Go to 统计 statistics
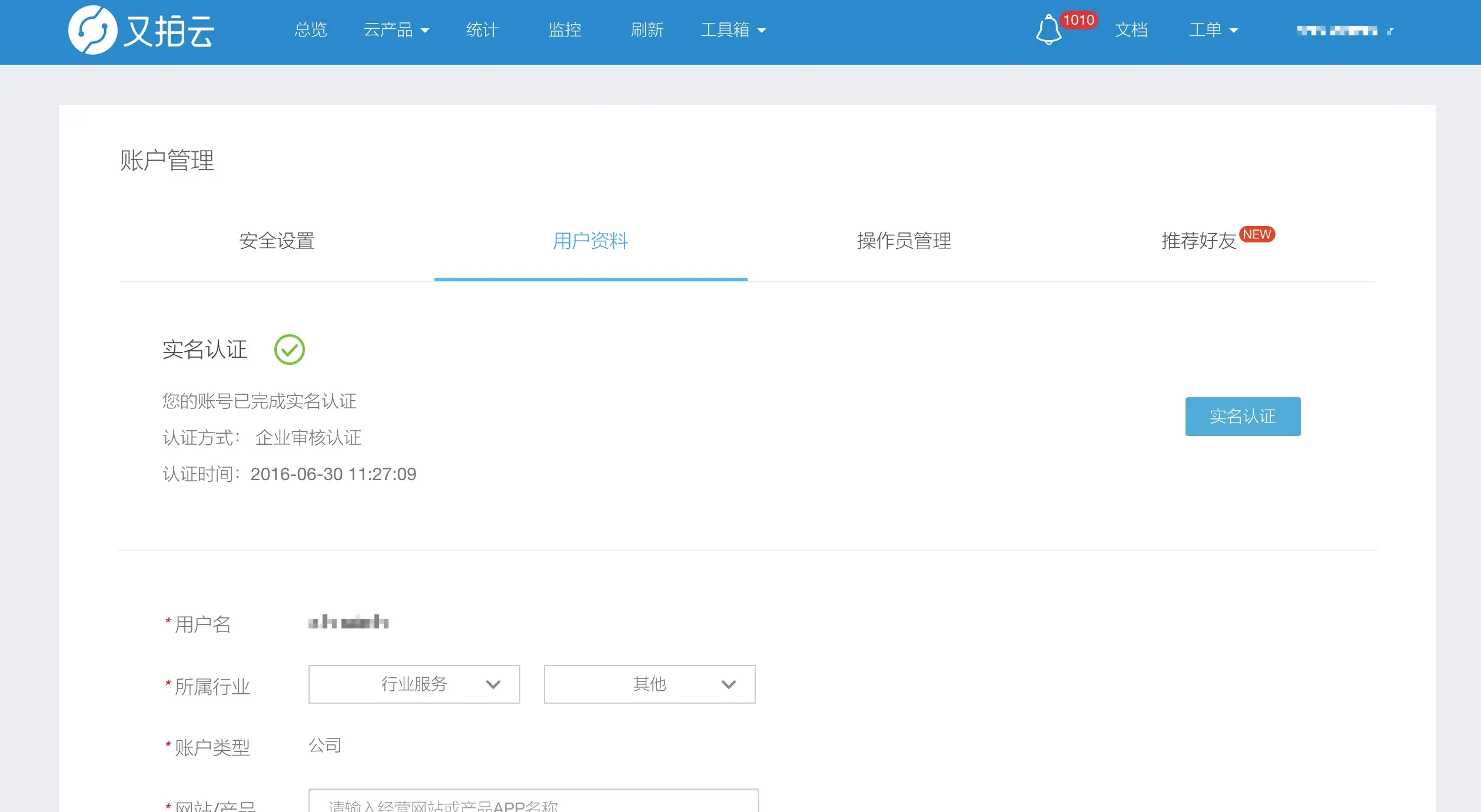Image resolution: width=1481 pixels, height=812 pixels. tap(482, 30)
